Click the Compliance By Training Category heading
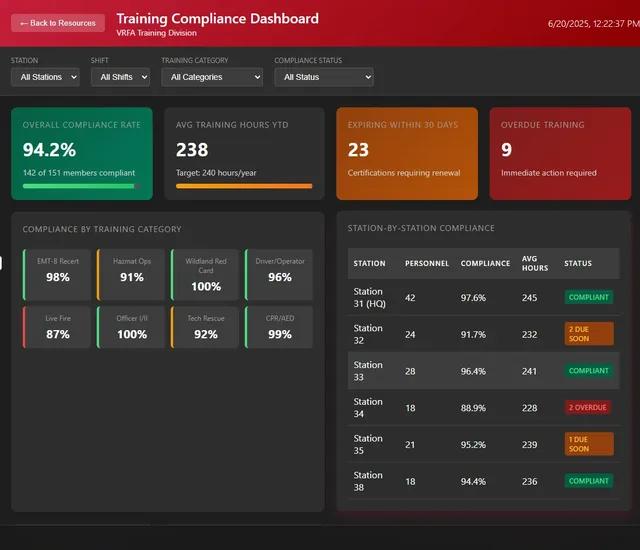Viewport: 640px width, 550px height. 102,229
